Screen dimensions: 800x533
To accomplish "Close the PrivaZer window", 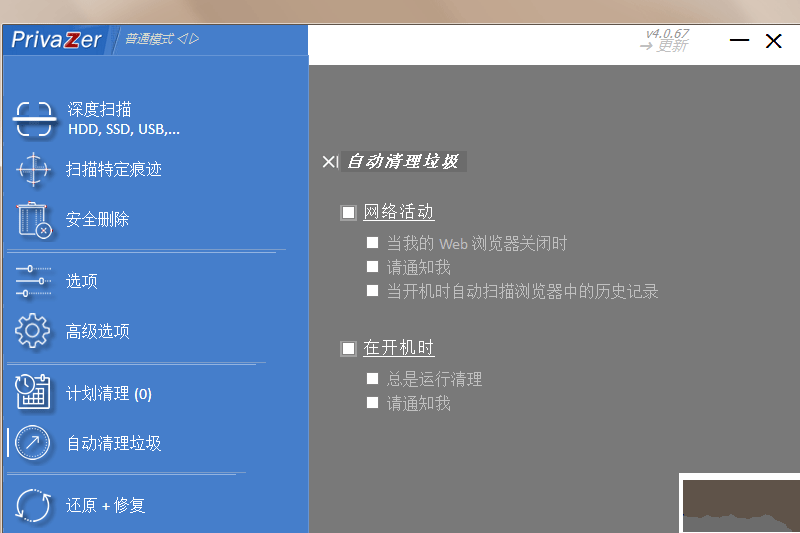I will [x=773, y=41].
